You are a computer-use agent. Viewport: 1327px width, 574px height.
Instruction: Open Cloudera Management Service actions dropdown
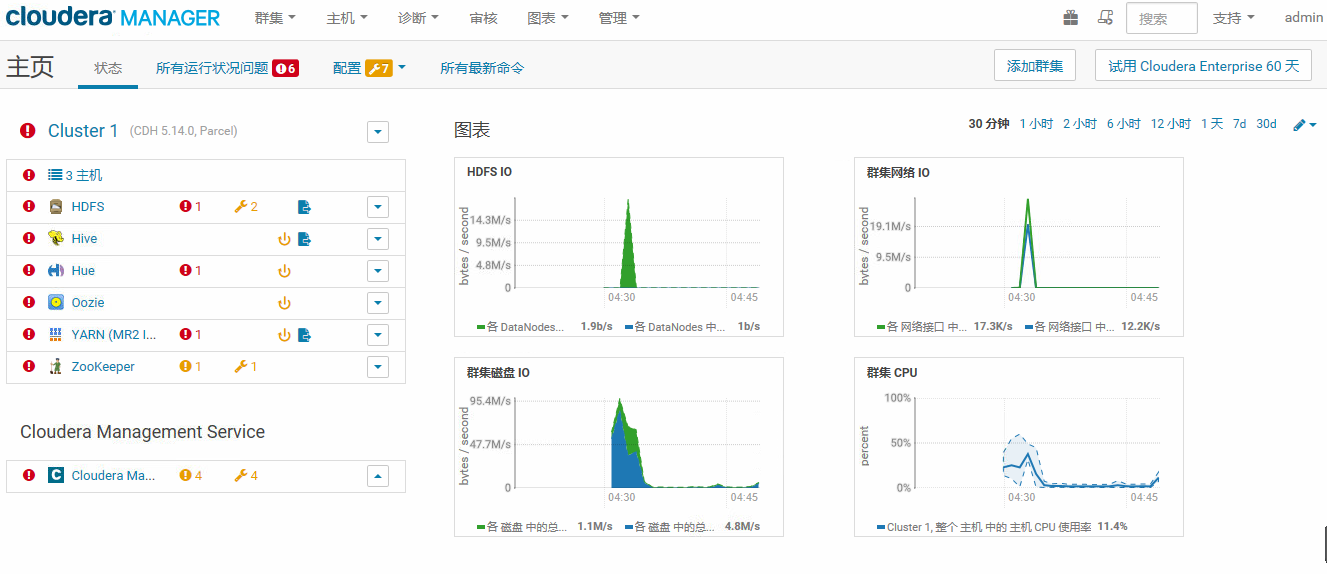377,476
